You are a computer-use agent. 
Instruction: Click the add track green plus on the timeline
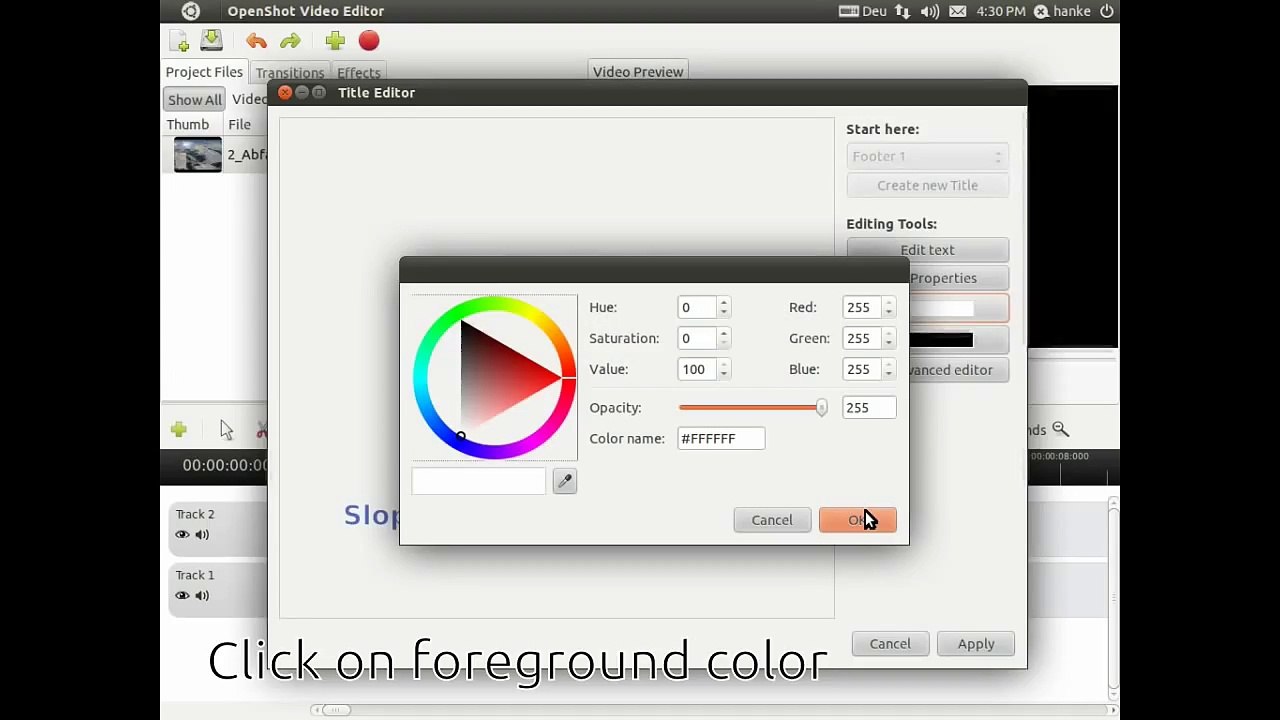[179, 430]
